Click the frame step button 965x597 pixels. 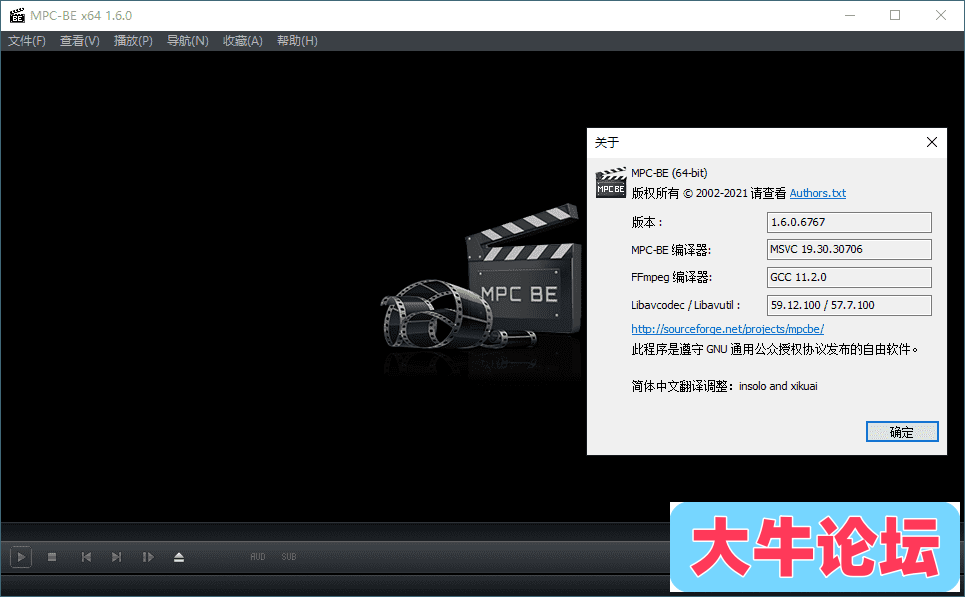(148, 557)
